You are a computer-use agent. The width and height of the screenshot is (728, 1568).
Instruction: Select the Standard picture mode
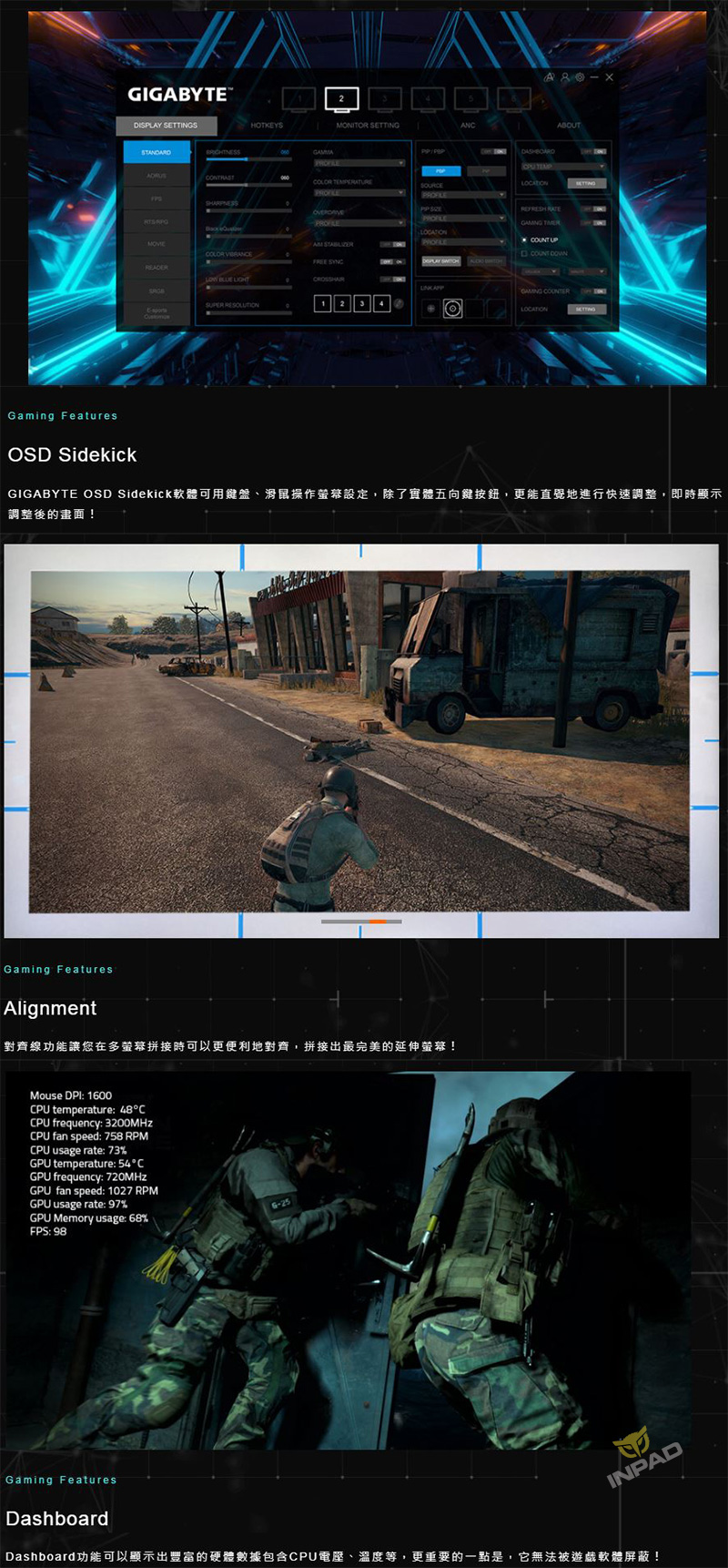157,152
